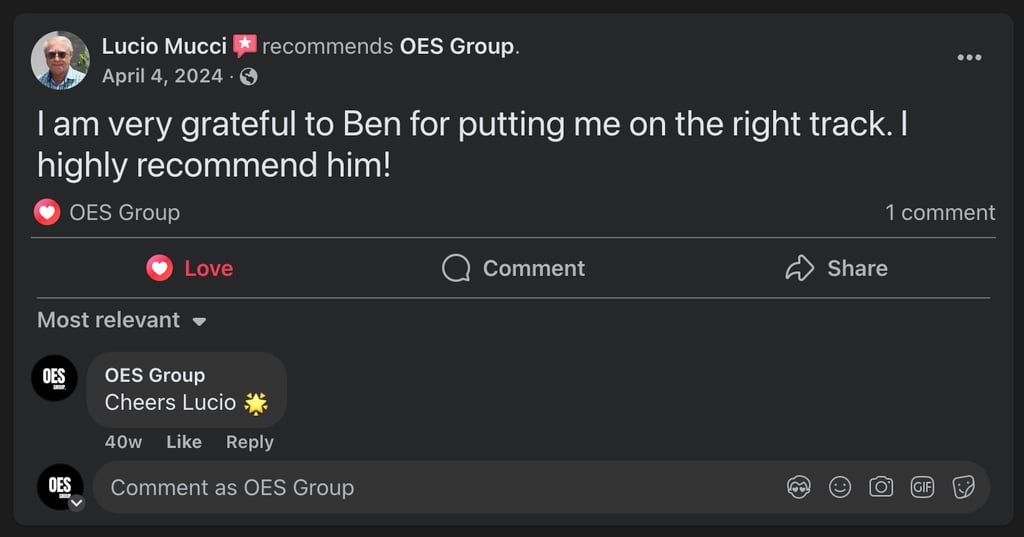Share the post using Share button
Image resolution: width=1024 pixels, height=537 pixels.
click(x=836, y=268)
